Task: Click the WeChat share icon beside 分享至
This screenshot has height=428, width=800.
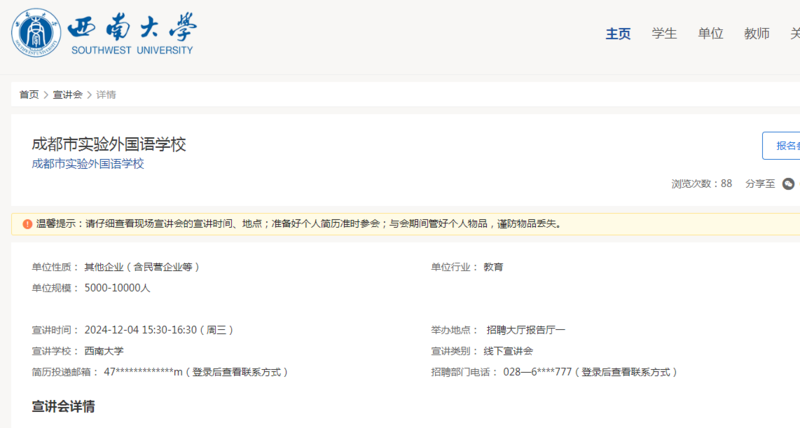Action: 788,184
